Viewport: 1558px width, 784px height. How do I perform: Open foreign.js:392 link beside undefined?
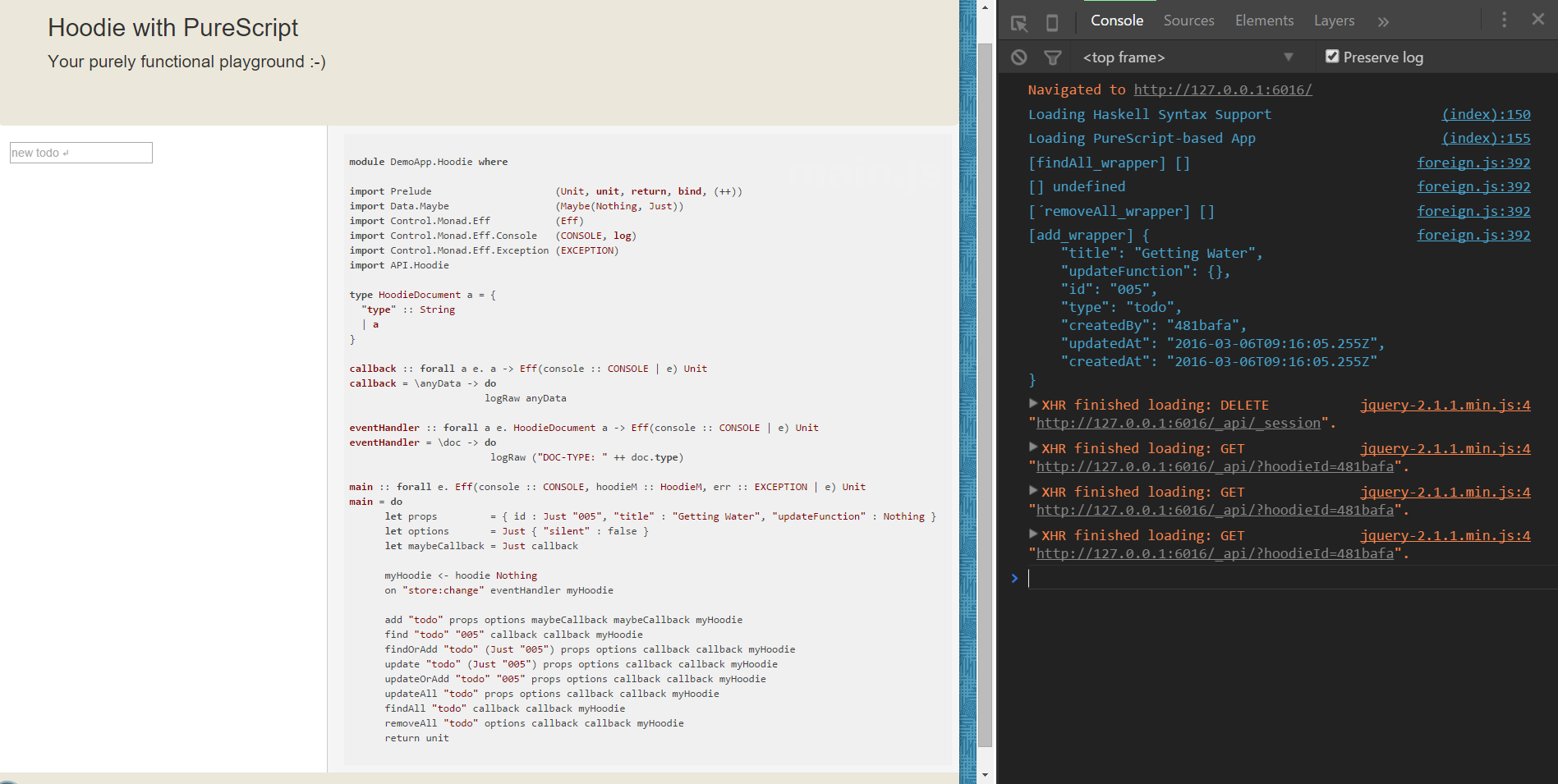(x=1473, y=186)
